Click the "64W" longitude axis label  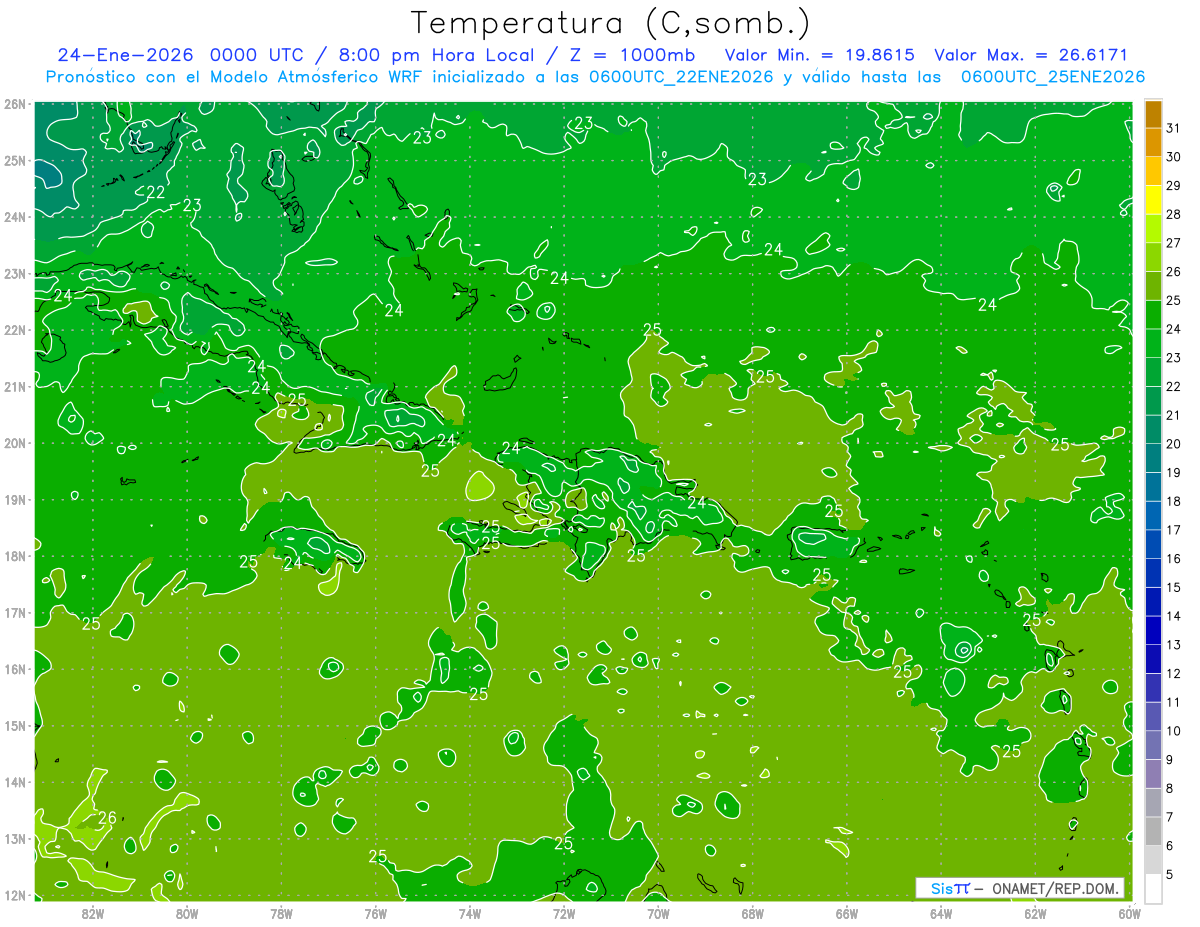(x=941, y=912)
